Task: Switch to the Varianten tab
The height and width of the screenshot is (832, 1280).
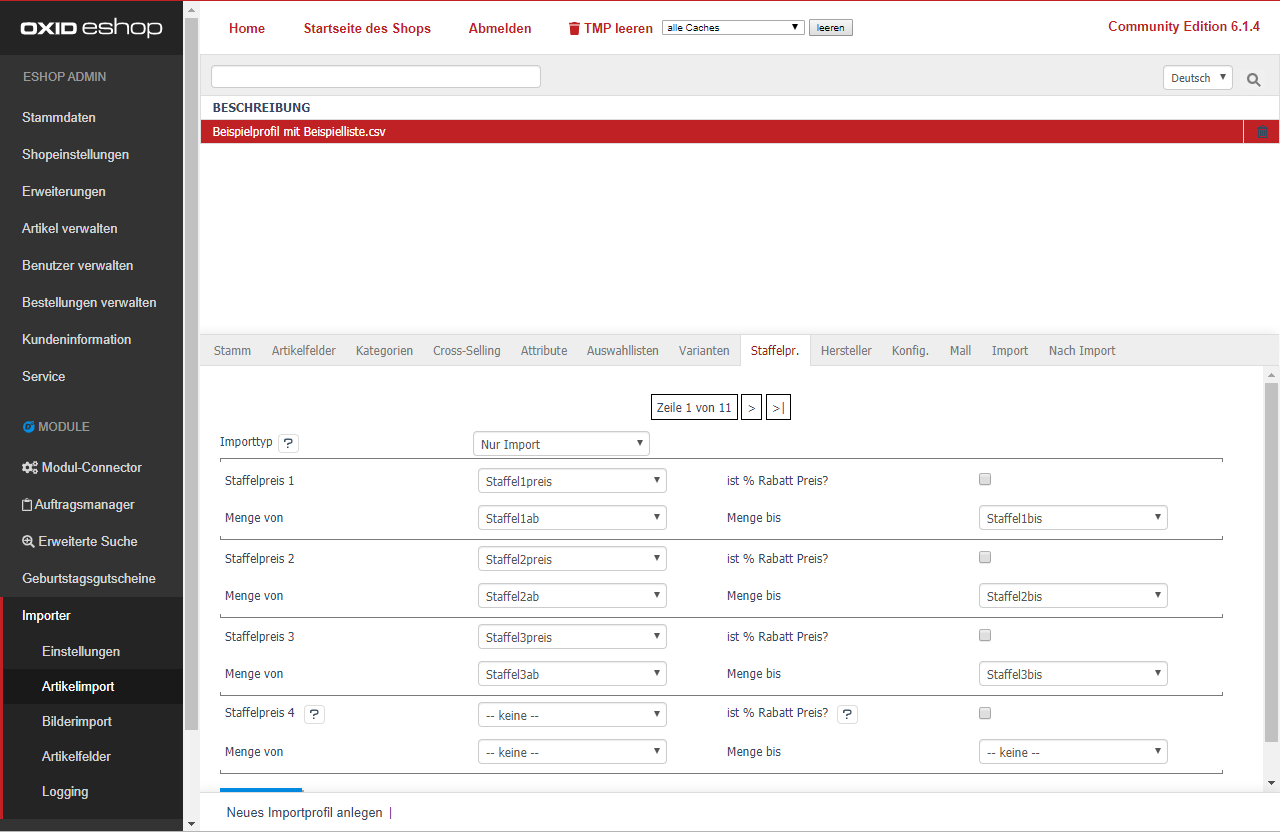Action: [x=704, y=351]
